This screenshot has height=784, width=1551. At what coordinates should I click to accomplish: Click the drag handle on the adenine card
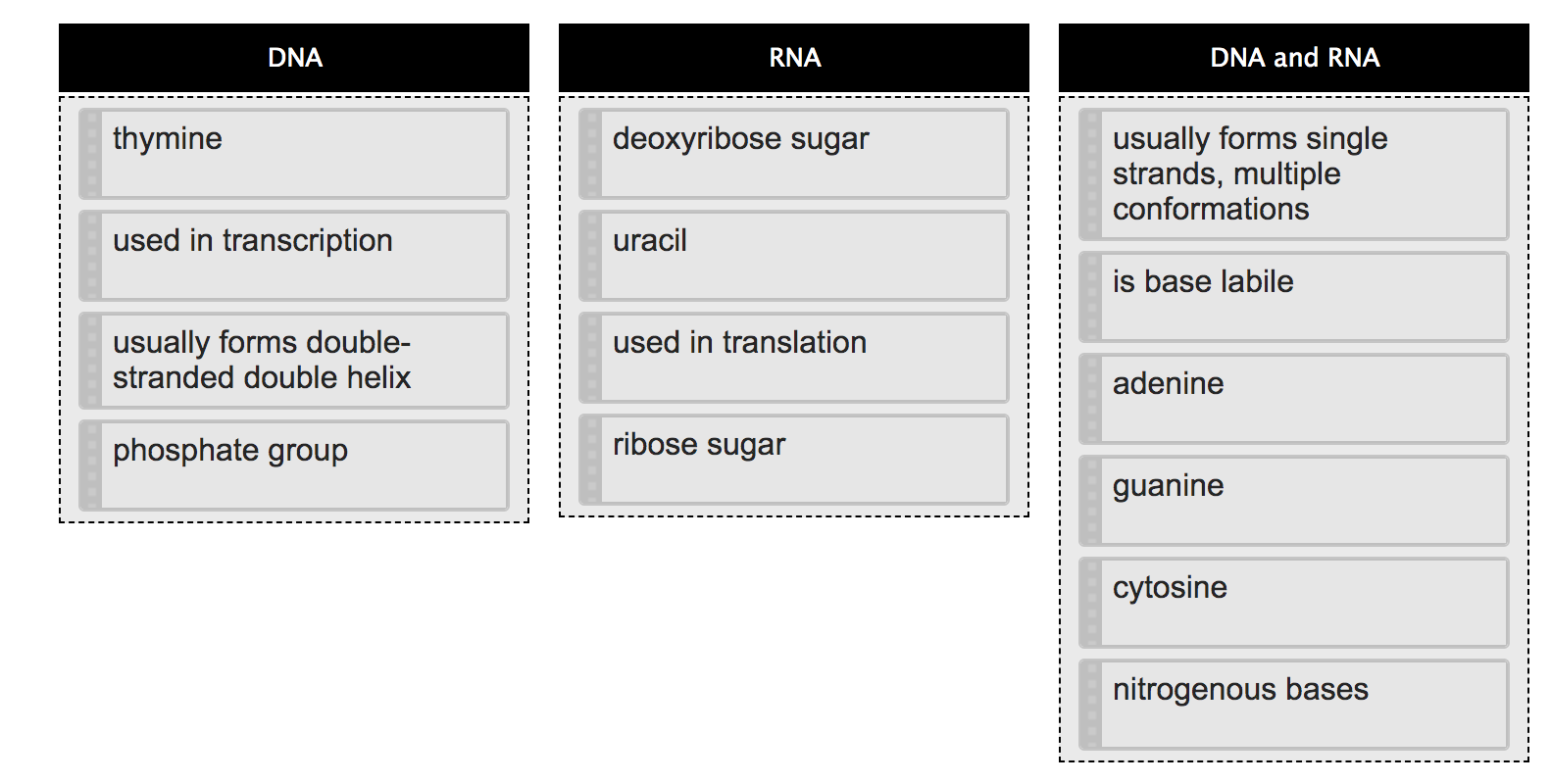point(1092,399)
